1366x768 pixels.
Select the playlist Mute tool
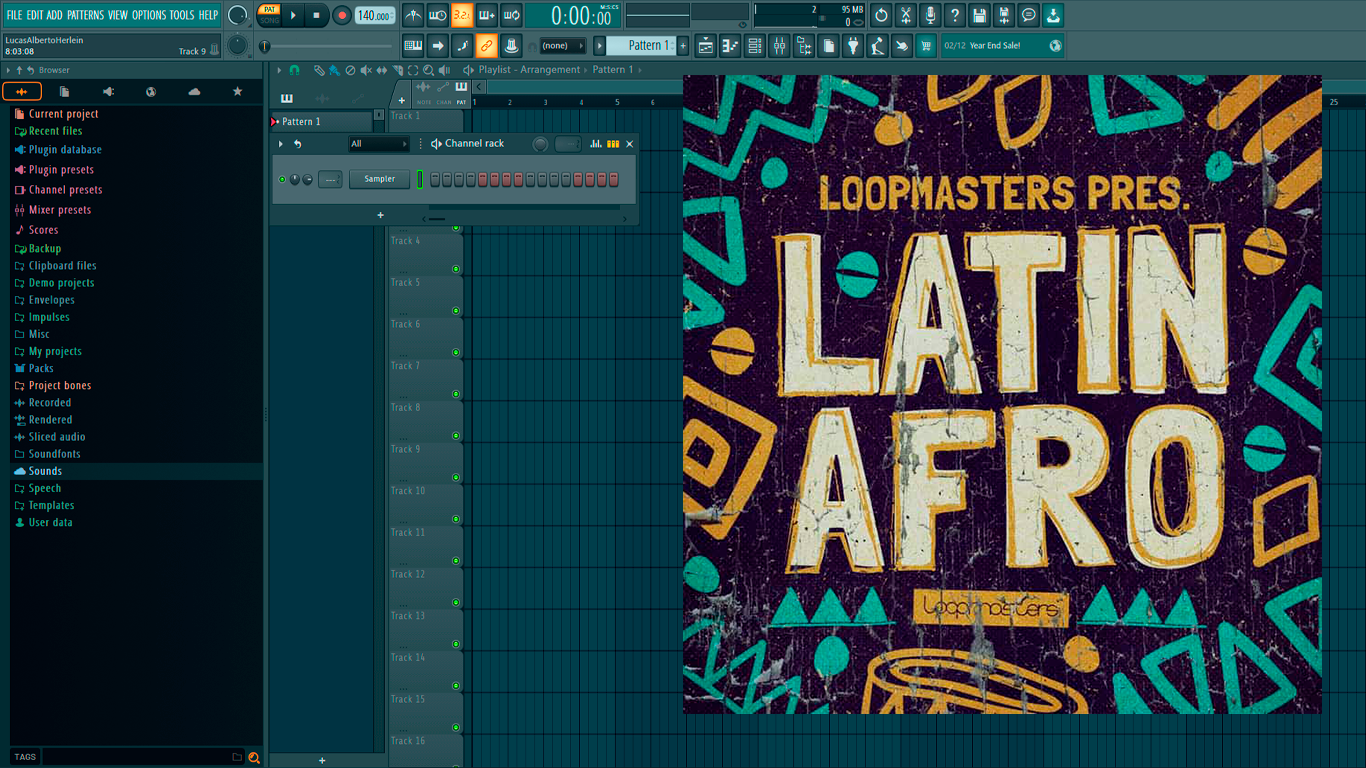click(366, 70)
